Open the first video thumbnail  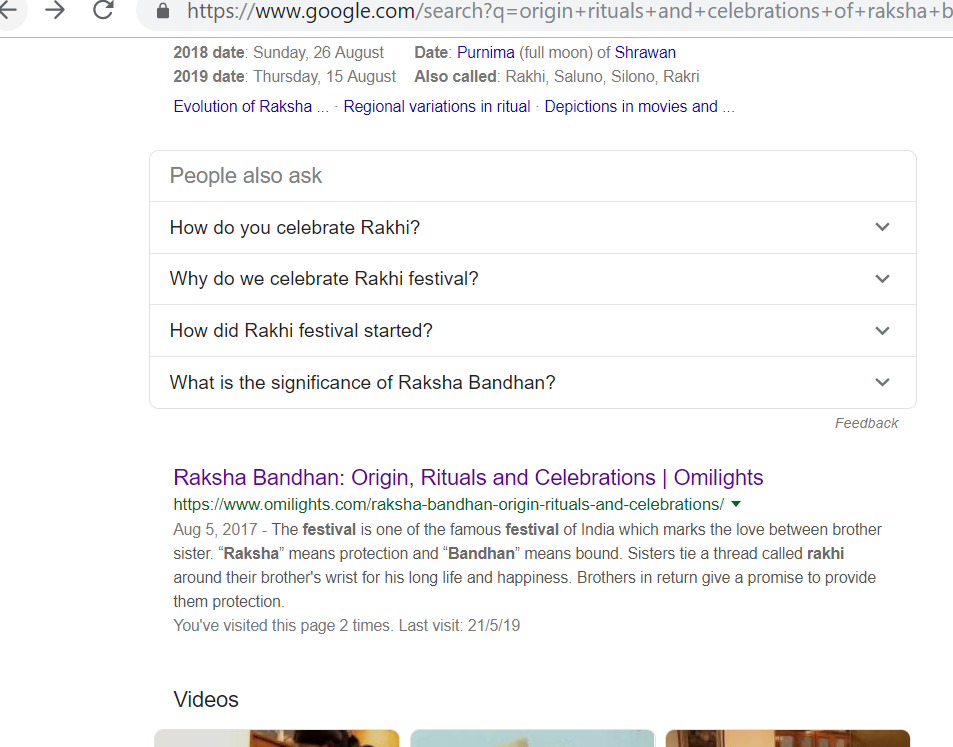tap(276, 738)
